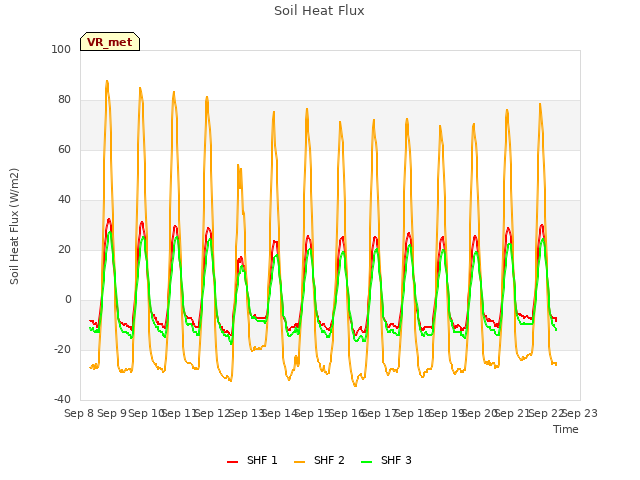Click the 40 y-axis tick label
This screenshot has height=480, width=640.
point(64,200)
